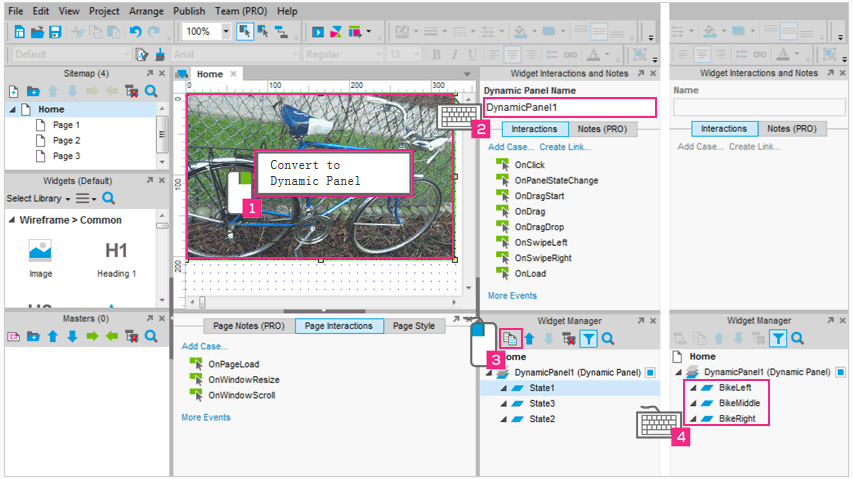Click the Undo icon in toolbar
The width and height of the screenshot is (853, 479).
(x=135, y=32)
